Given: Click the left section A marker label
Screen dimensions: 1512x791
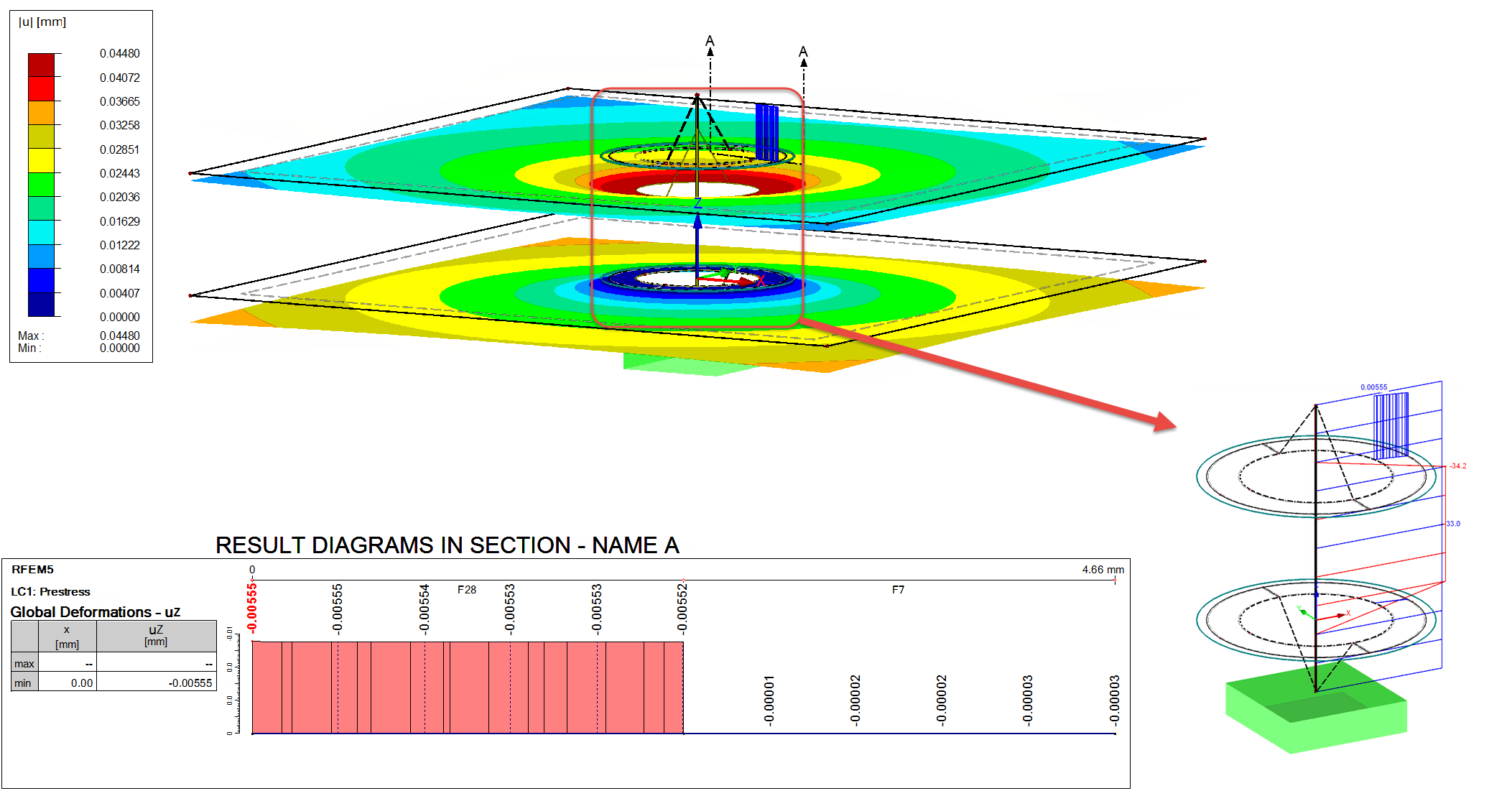Looking at the screenshot, I should [710, 41].
